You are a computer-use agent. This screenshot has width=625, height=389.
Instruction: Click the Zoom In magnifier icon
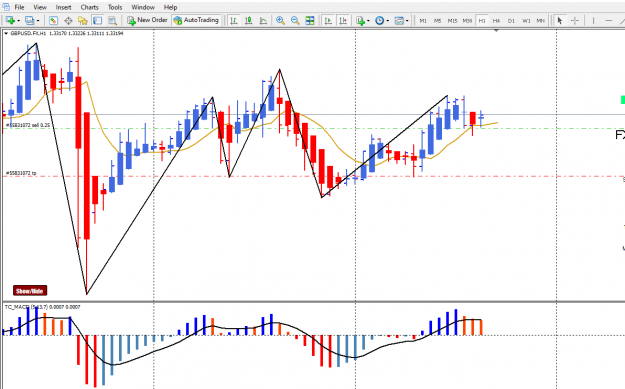[281, 20]
